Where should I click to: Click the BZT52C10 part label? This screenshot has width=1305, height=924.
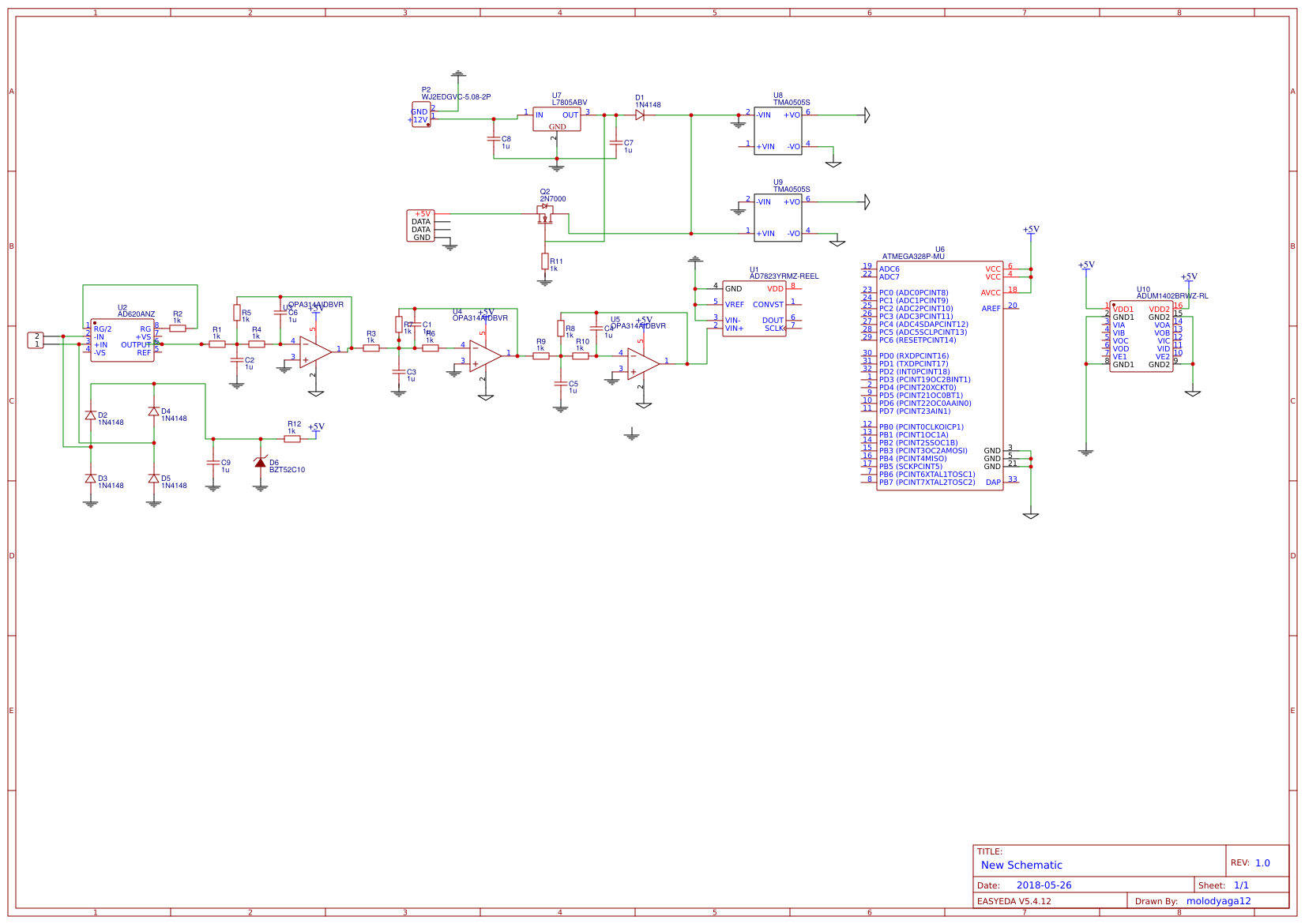[x=287, y=470]
